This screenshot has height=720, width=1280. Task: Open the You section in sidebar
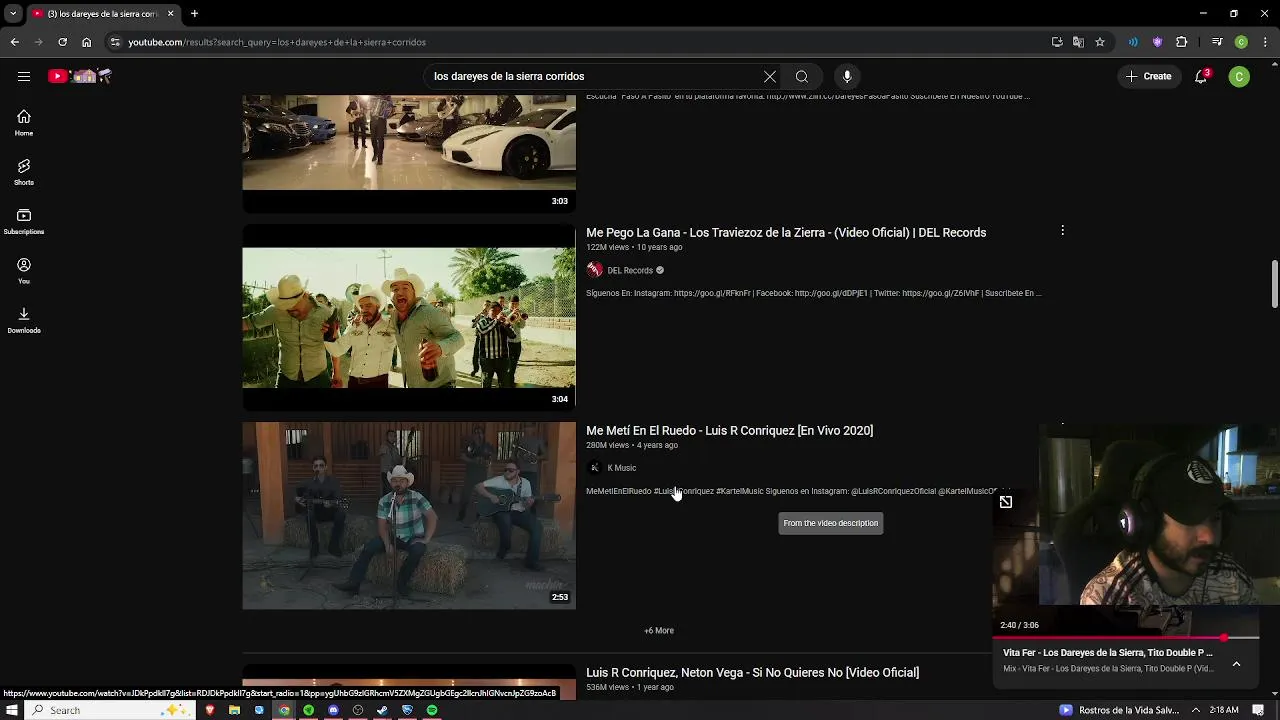pos(24,271)
